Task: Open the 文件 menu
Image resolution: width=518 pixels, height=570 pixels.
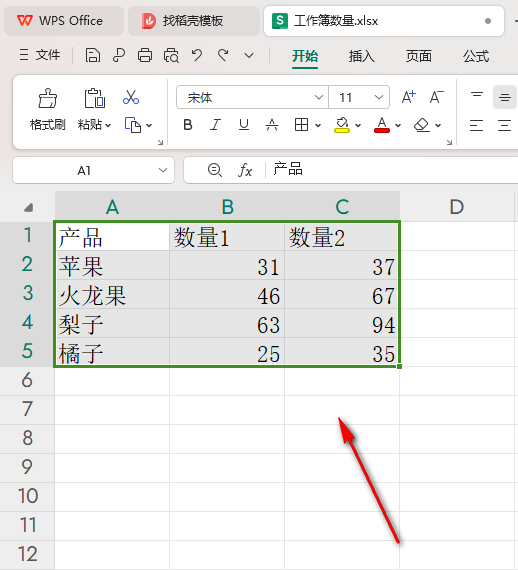Action: click(x=40, y=55)
